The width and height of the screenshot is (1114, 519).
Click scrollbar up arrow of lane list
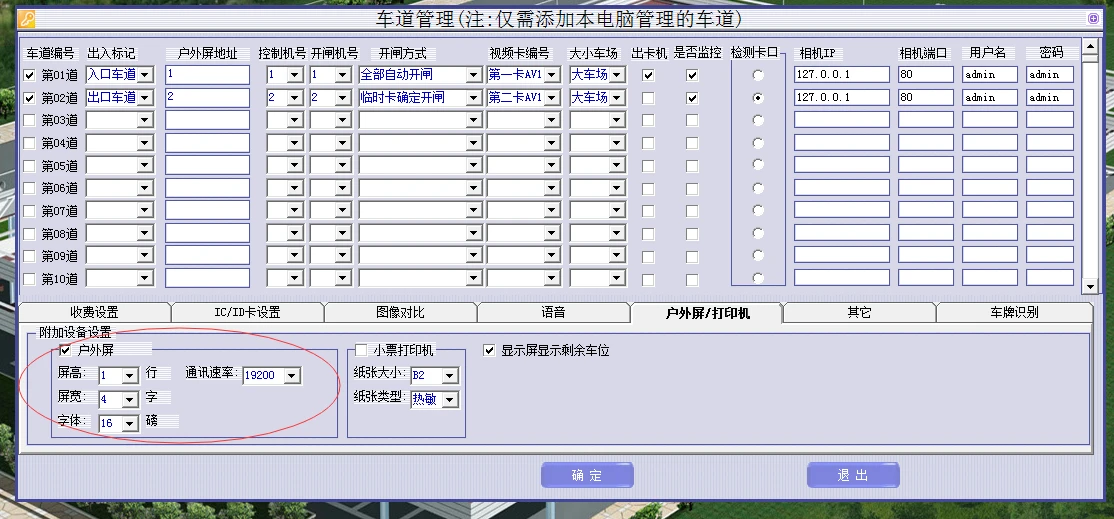point(1089,47)
